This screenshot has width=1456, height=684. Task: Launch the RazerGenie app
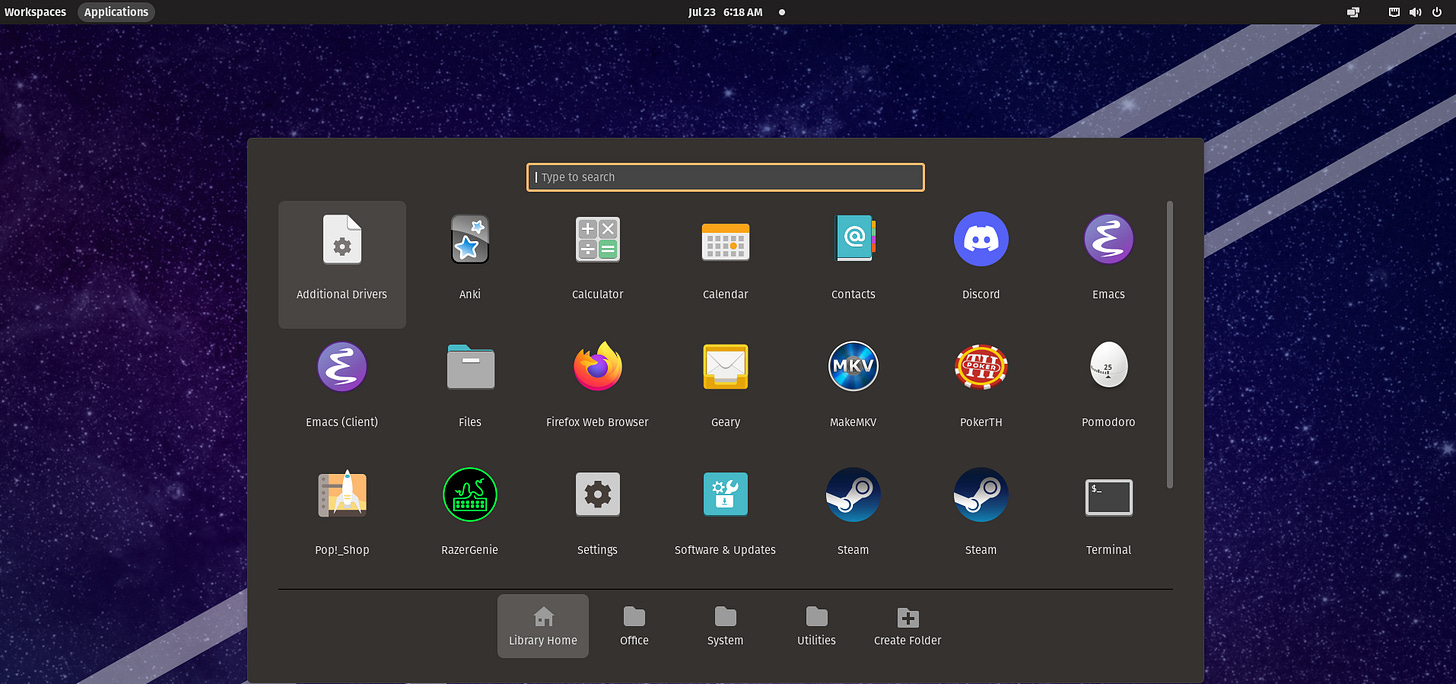470,520
